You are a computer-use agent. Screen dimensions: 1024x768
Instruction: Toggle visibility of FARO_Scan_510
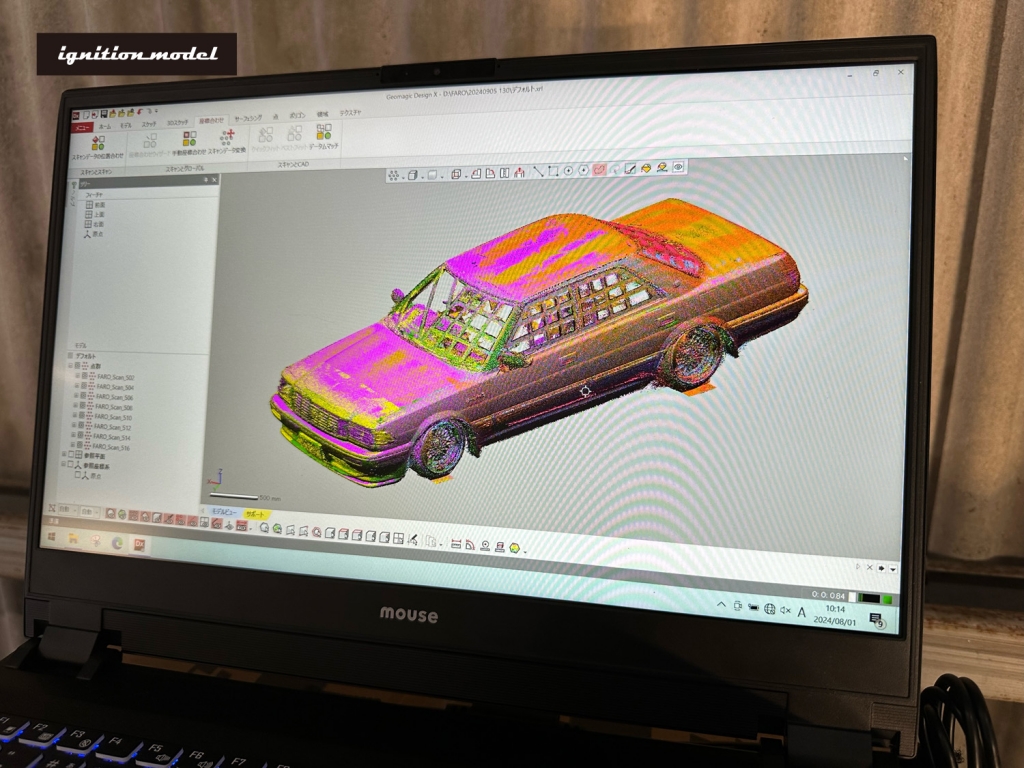pyautogui.click(x=82, y=415)
